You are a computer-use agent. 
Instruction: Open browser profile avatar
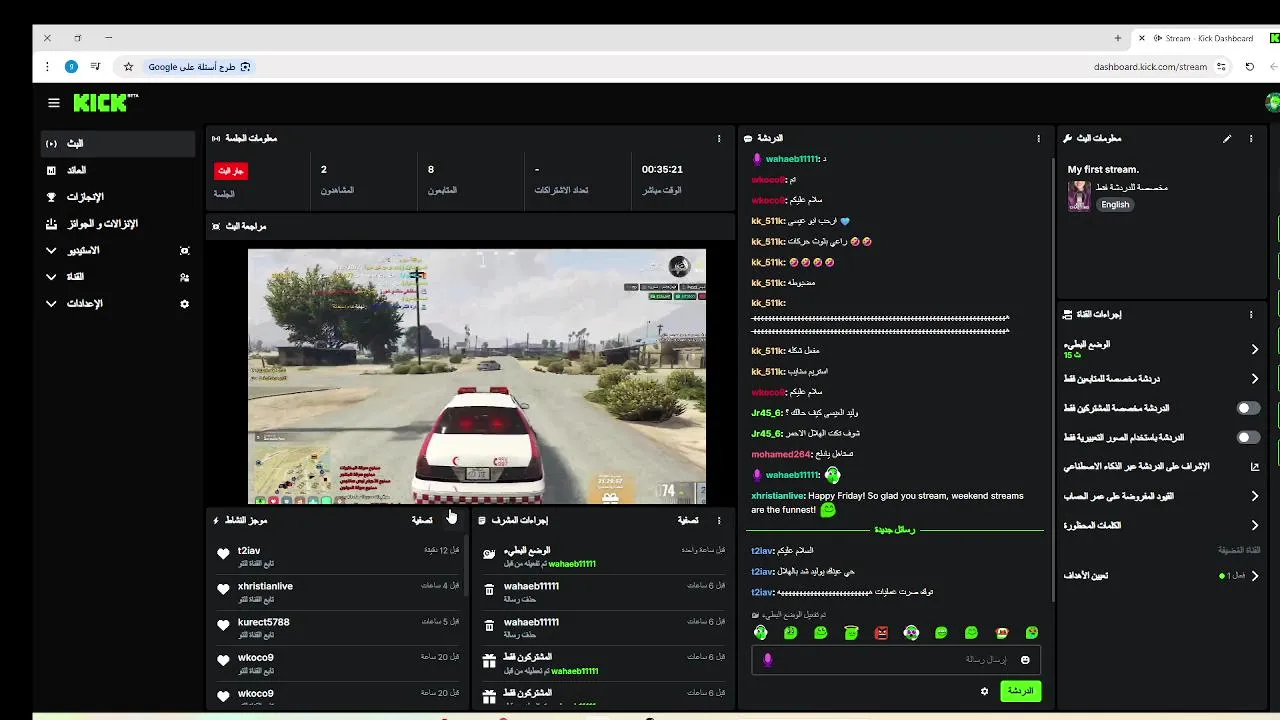coord(71,67)
